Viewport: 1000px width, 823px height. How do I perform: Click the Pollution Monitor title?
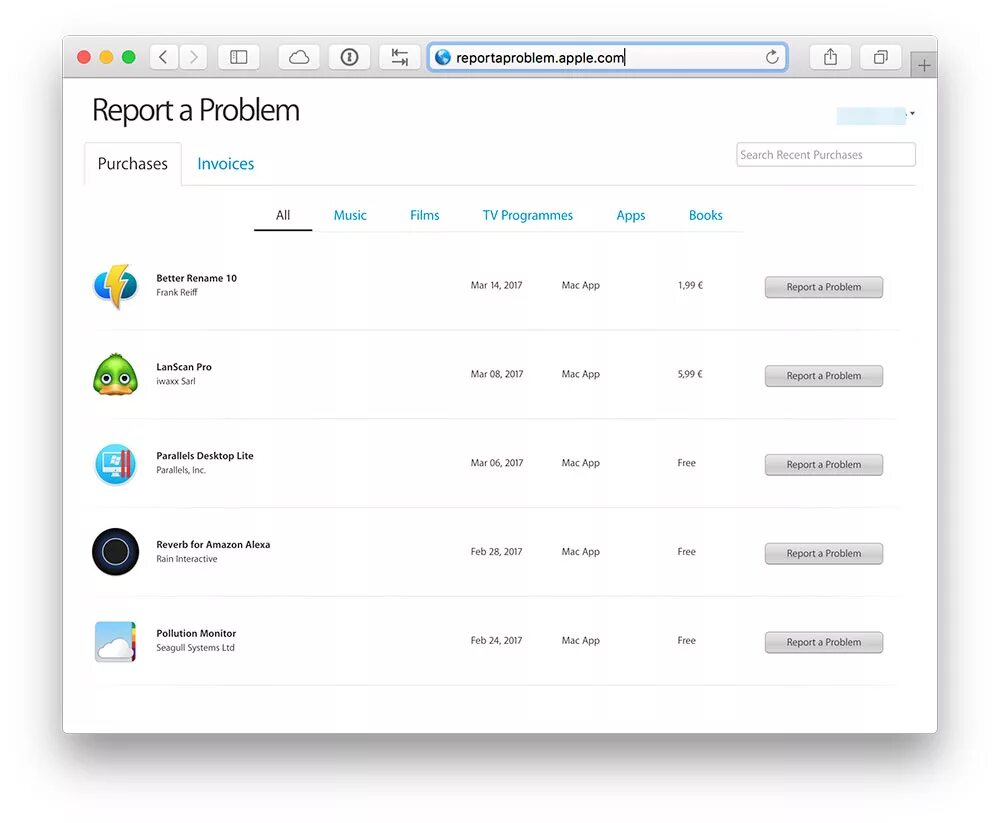tap(196, 633)
